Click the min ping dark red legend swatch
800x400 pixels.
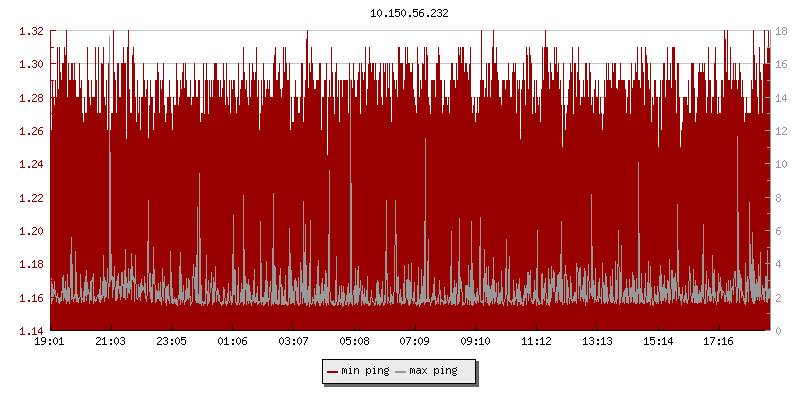pyautogui.click(x=332, y=371)
